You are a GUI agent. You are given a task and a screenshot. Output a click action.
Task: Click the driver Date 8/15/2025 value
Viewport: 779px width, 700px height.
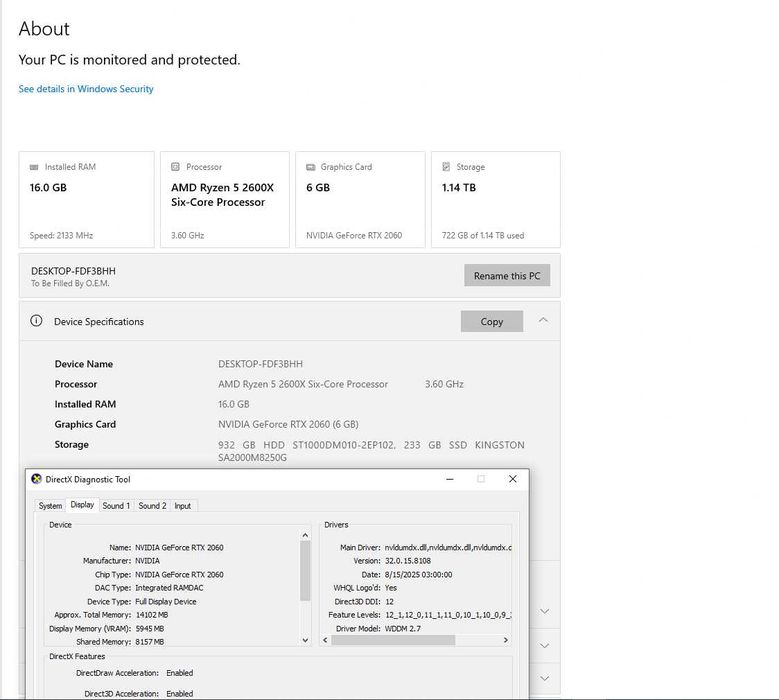(418, 574)
